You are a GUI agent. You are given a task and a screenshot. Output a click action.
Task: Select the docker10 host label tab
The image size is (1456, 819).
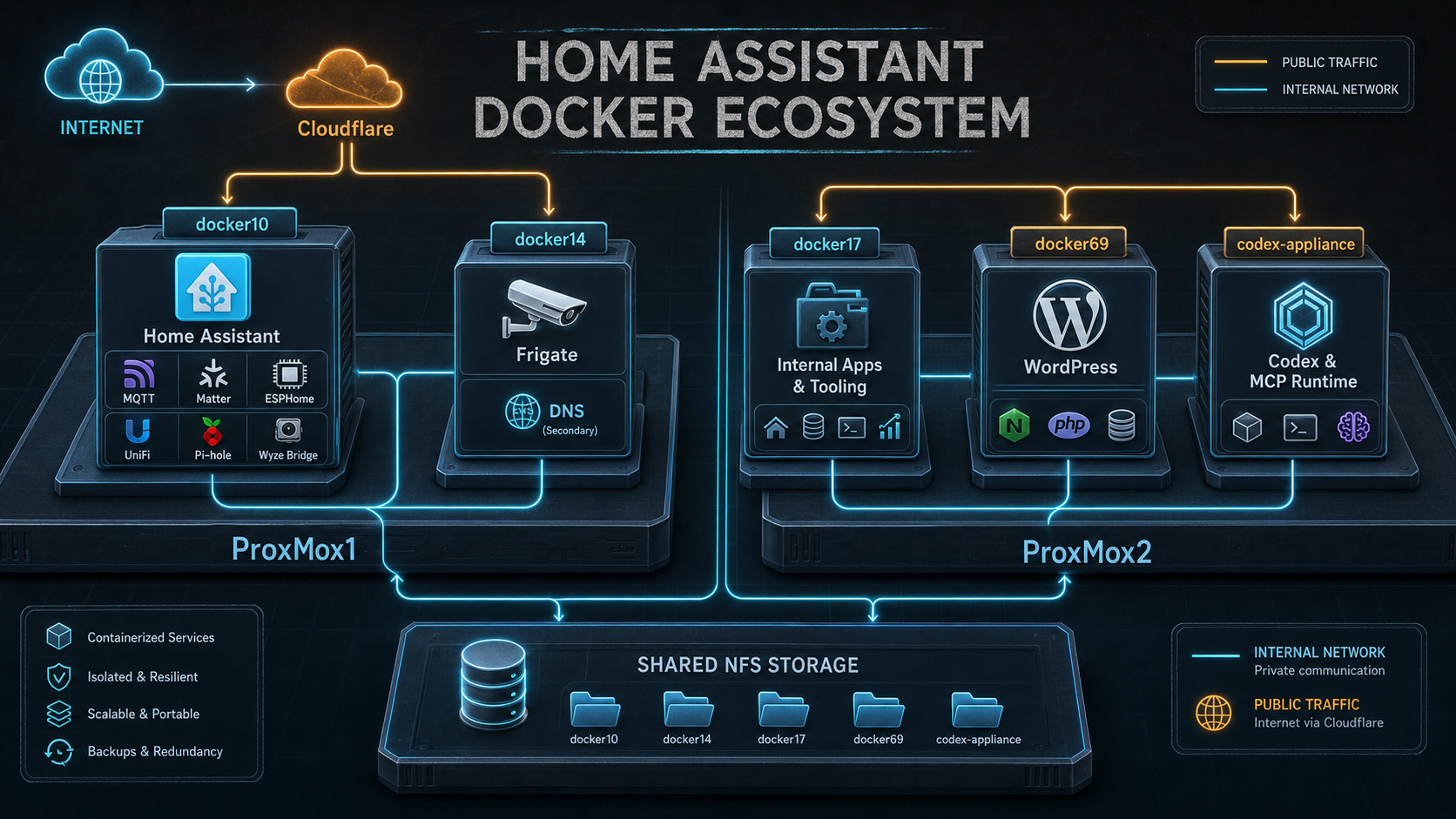coord(231,224)
